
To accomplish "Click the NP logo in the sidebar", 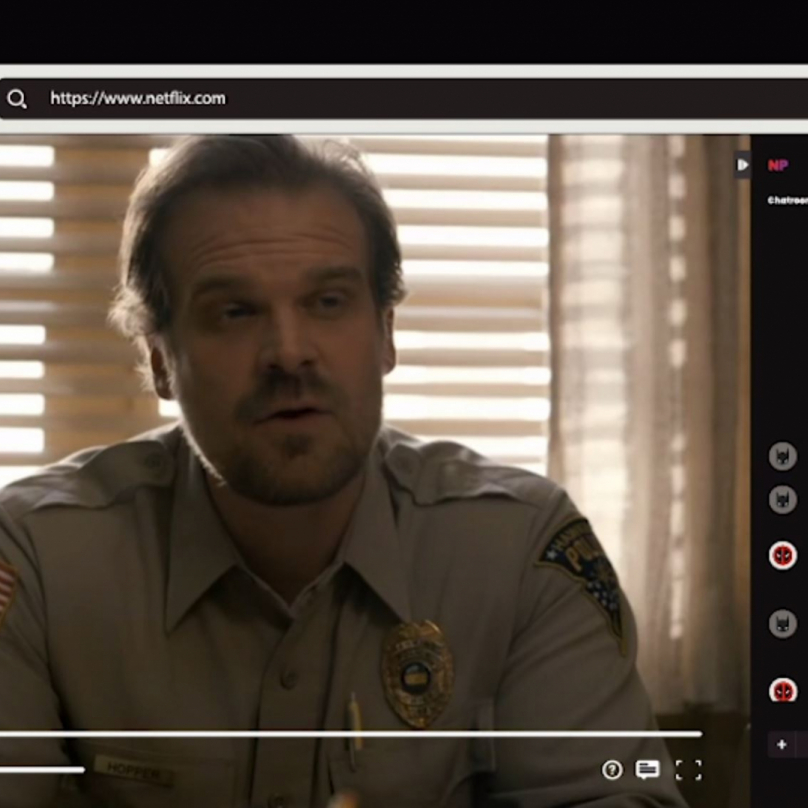I will (x=778, y=165).
